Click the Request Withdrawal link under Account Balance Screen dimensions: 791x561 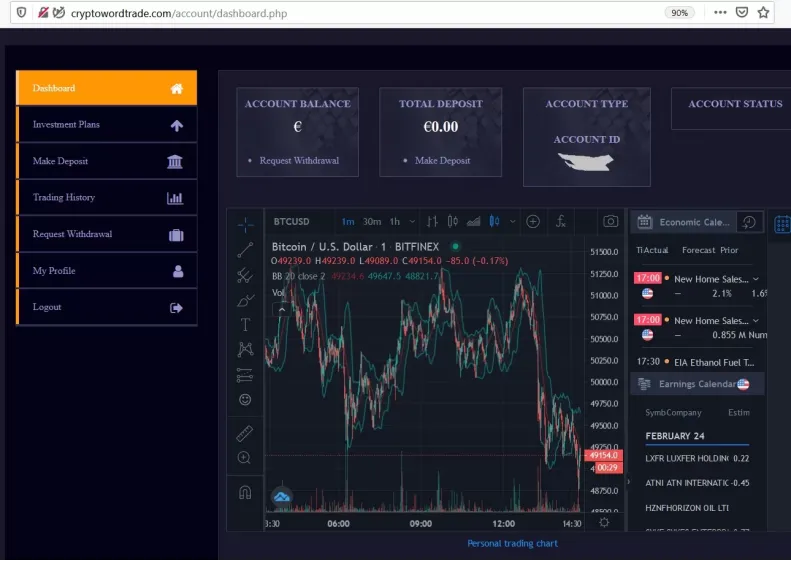coord(299,160)
